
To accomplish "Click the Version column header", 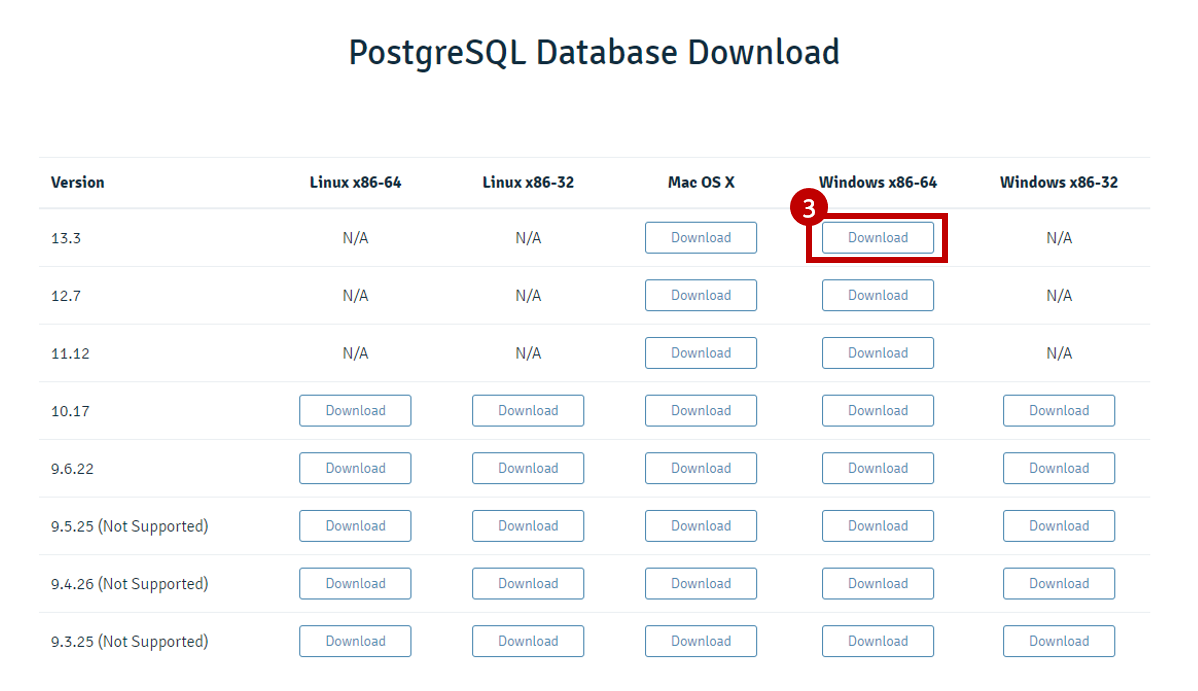I will coord(77,183).
